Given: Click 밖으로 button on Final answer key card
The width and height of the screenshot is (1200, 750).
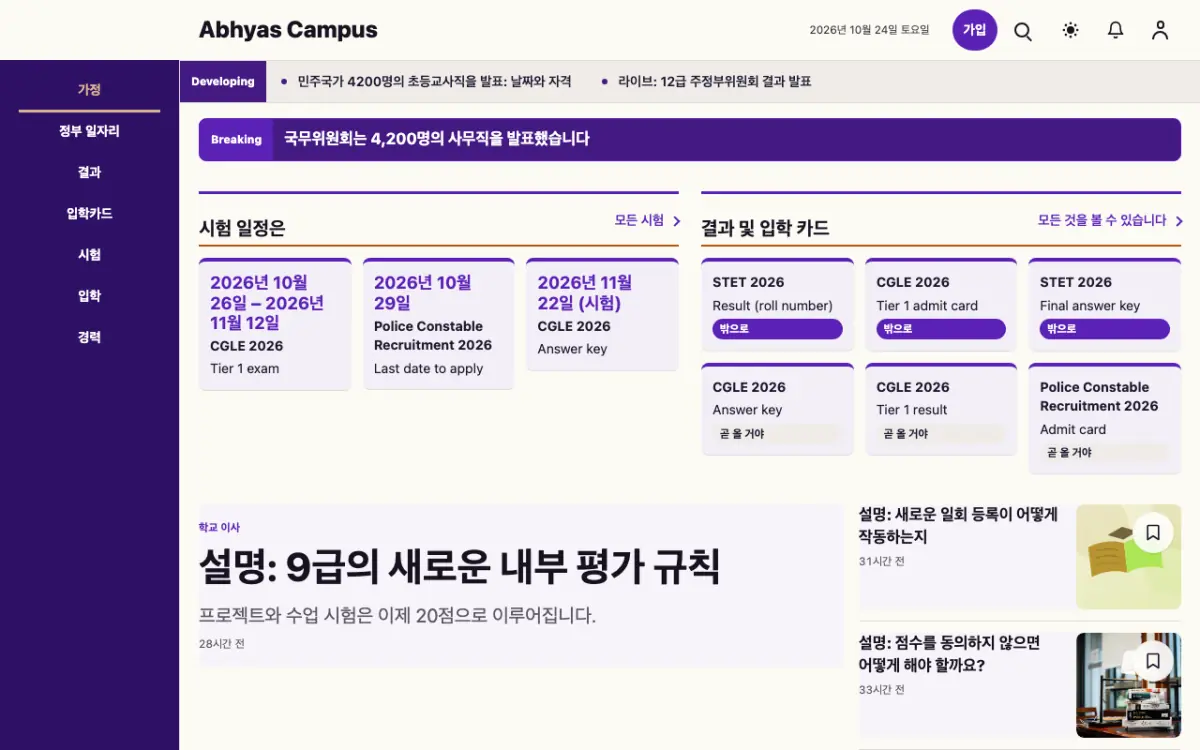Looking at the screenshot, I should [1104, 329].
